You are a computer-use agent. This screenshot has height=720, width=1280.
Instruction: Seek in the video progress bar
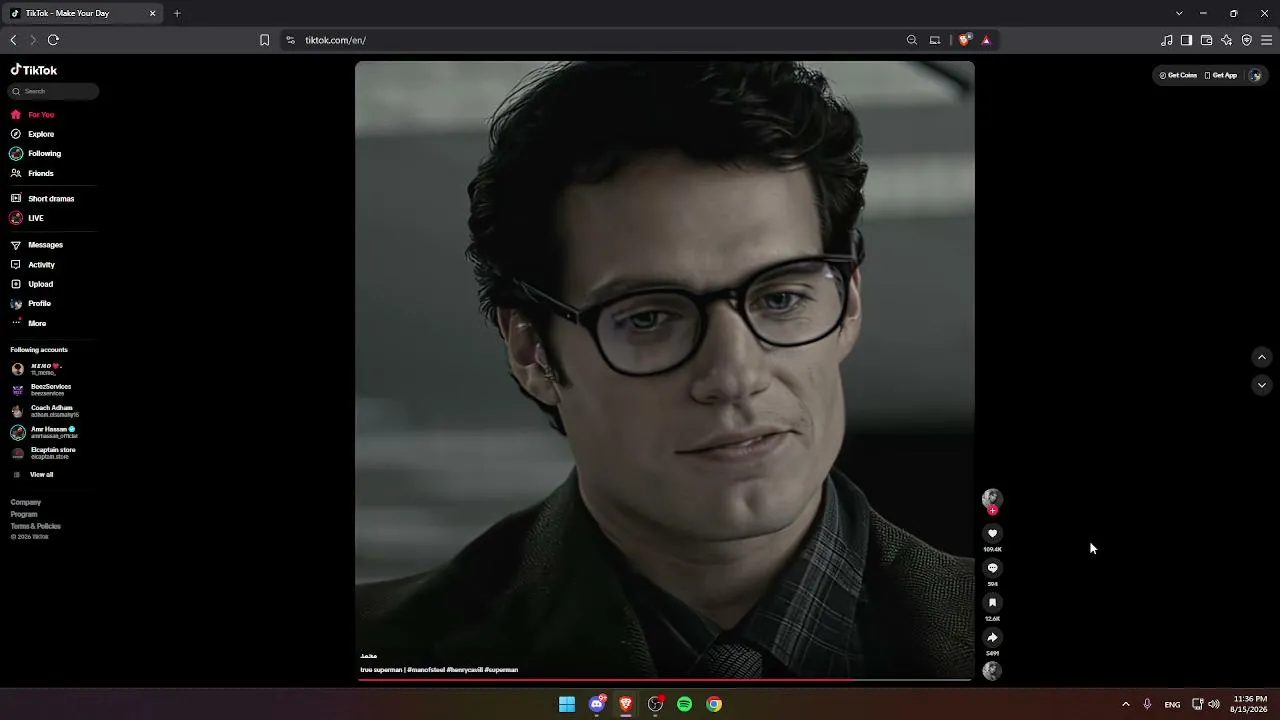[665, 680]
